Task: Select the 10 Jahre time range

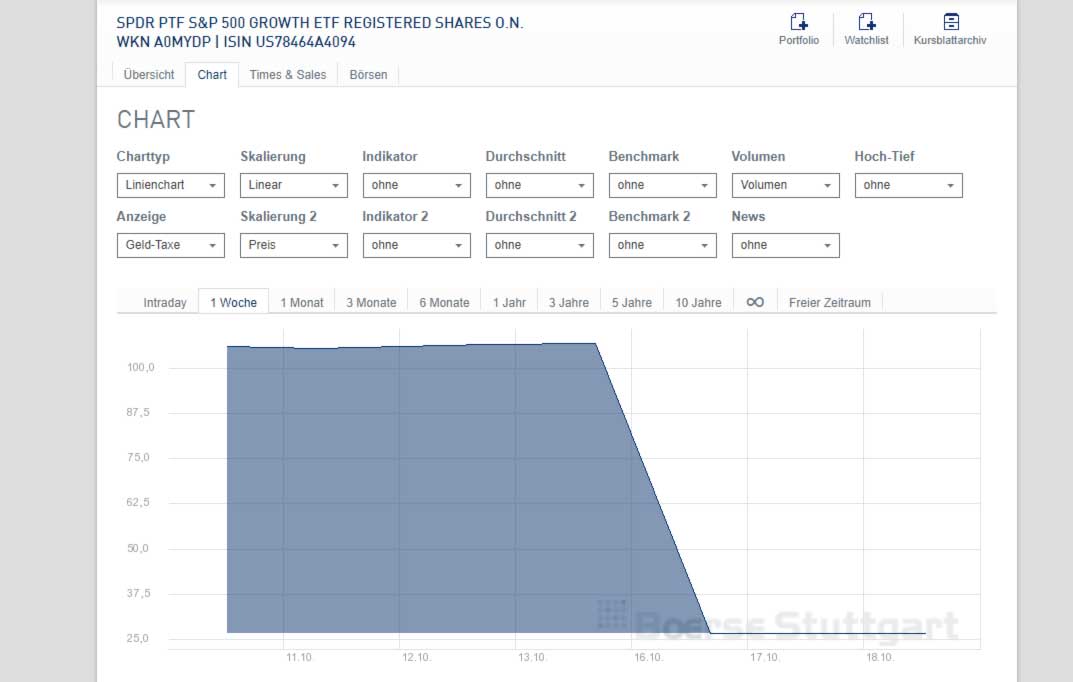Action: click(698, 303)
